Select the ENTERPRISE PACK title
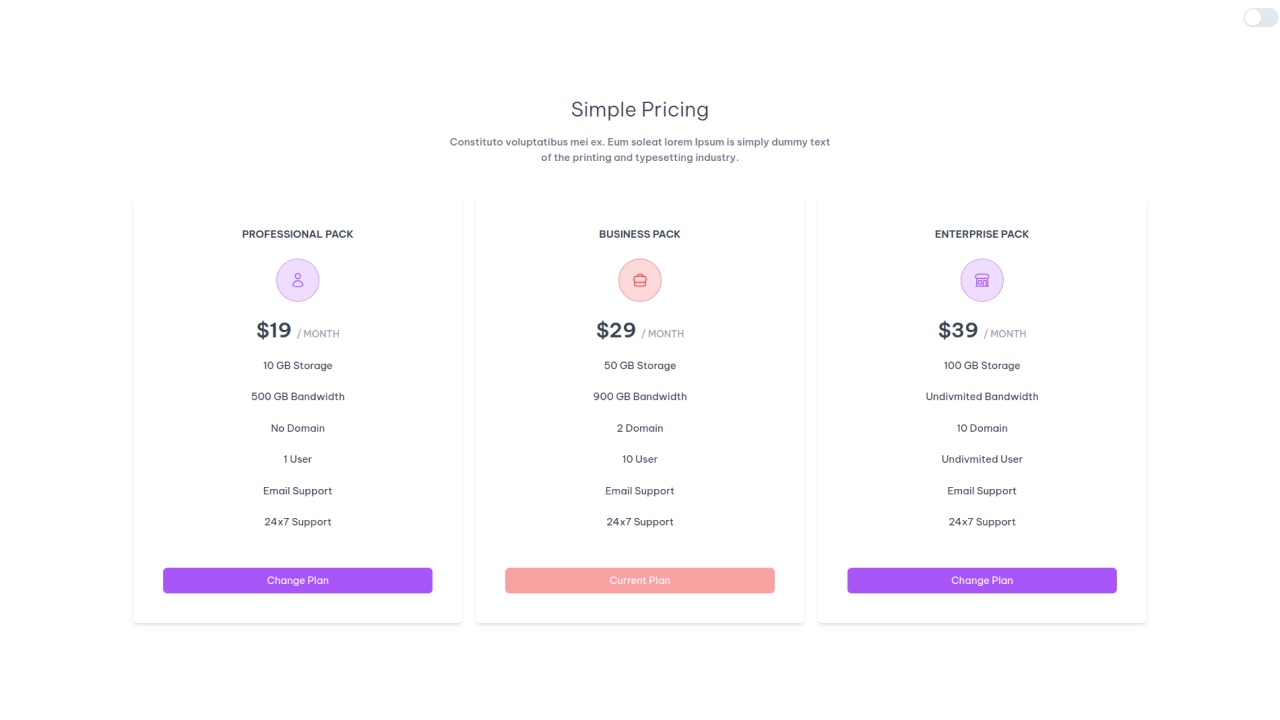The image size is (1280, 720). 982,233
